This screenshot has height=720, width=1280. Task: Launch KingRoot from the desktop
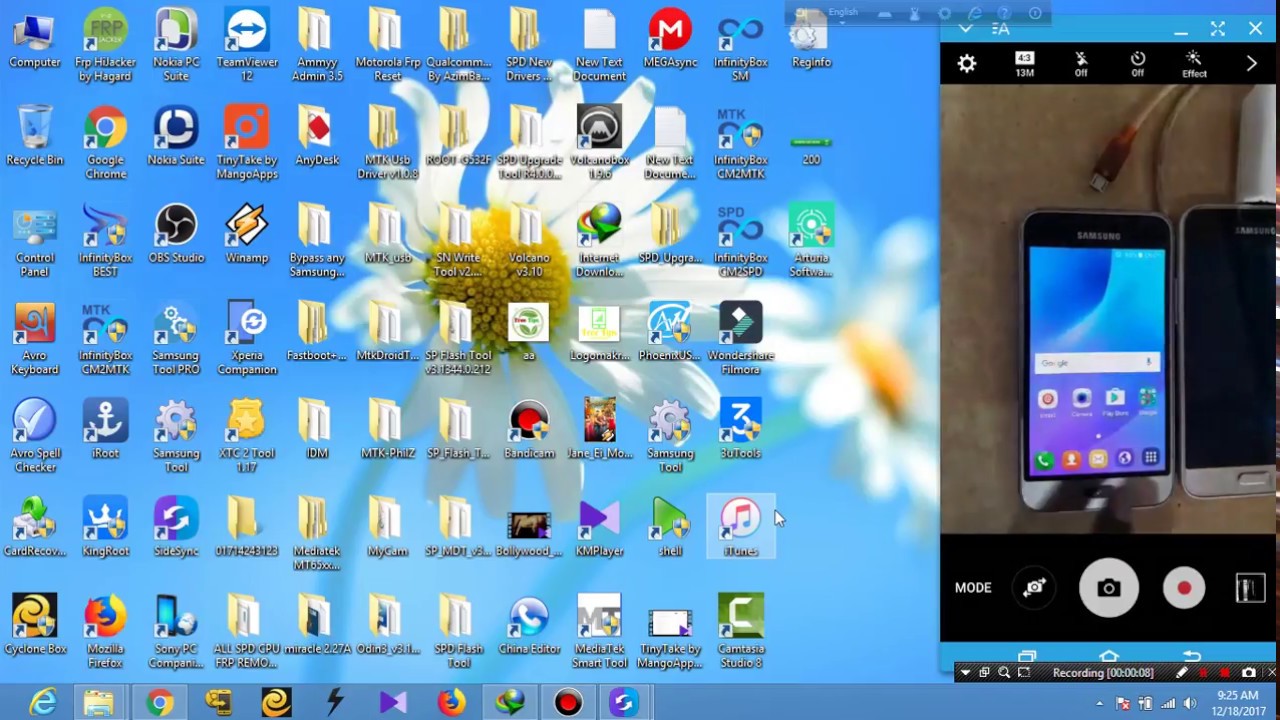[x=105, y=526]
